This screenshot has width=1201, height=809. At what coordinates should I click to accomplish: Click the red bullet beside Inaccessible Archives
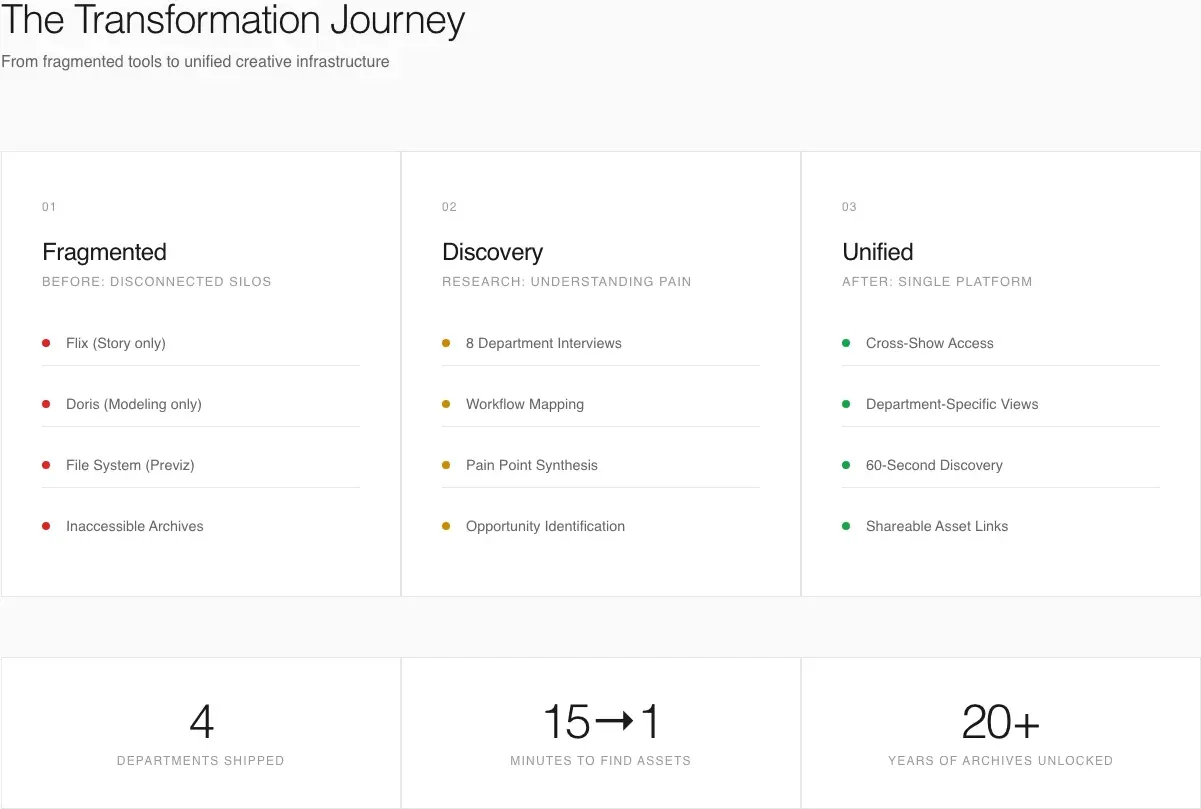tap(46, 525)
